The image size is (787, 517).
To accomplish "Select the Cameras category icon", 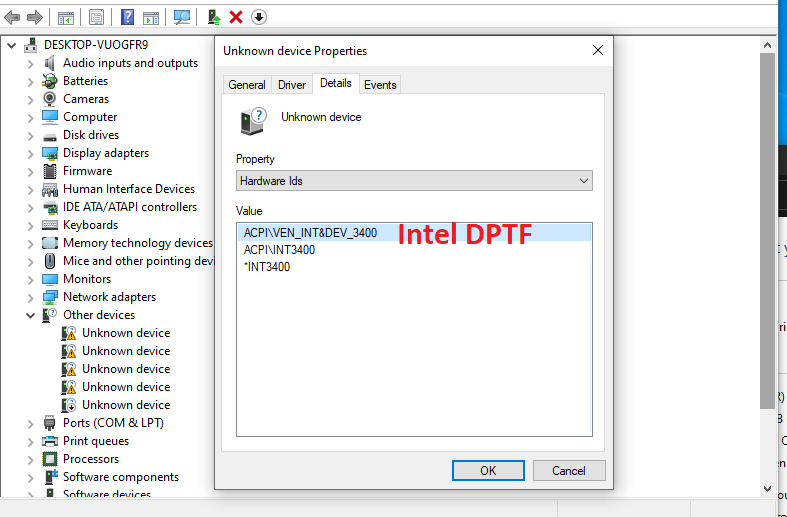I will 50,99.
